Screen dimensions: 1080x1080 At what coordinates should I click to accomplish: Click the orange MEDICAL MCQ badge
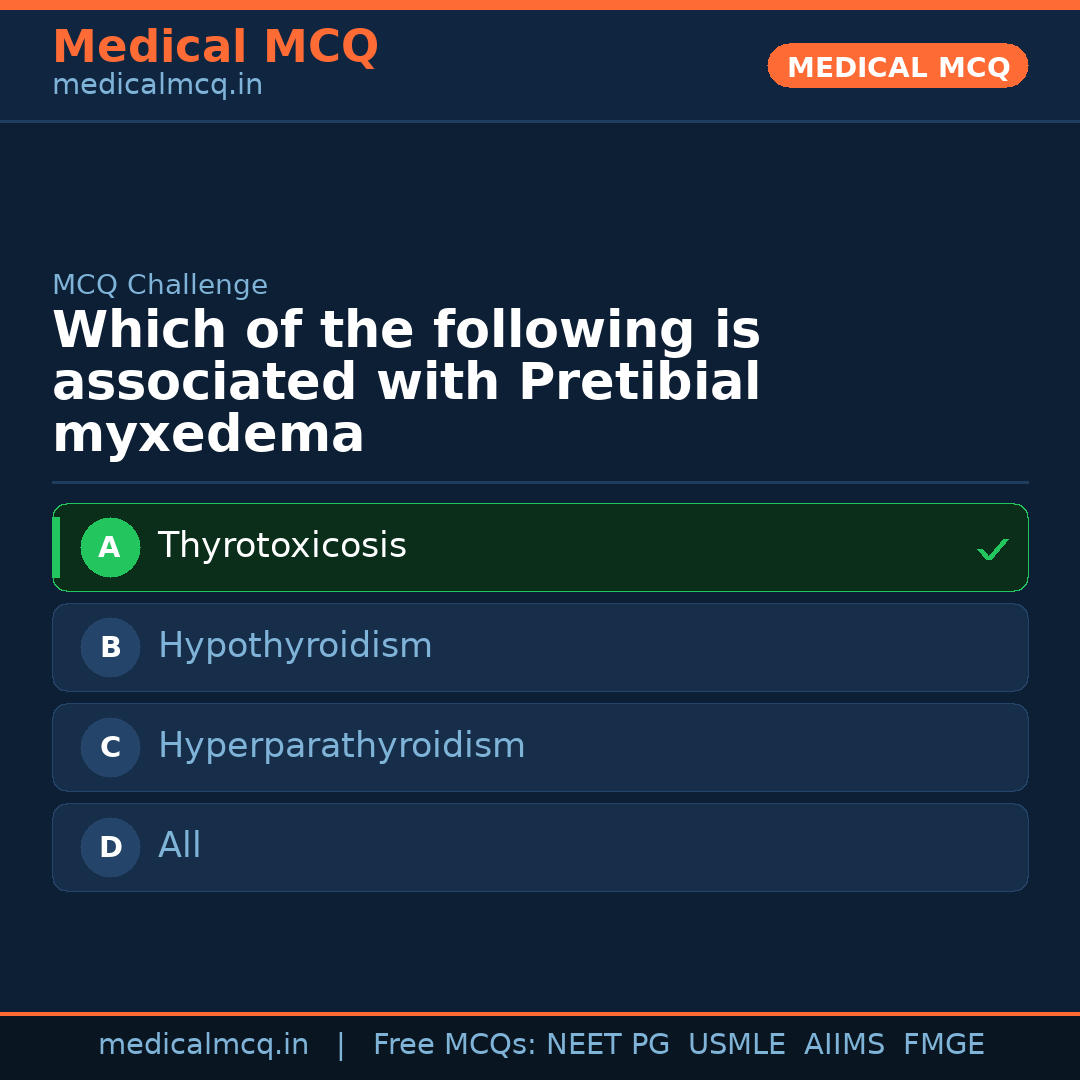pos(897,66)
